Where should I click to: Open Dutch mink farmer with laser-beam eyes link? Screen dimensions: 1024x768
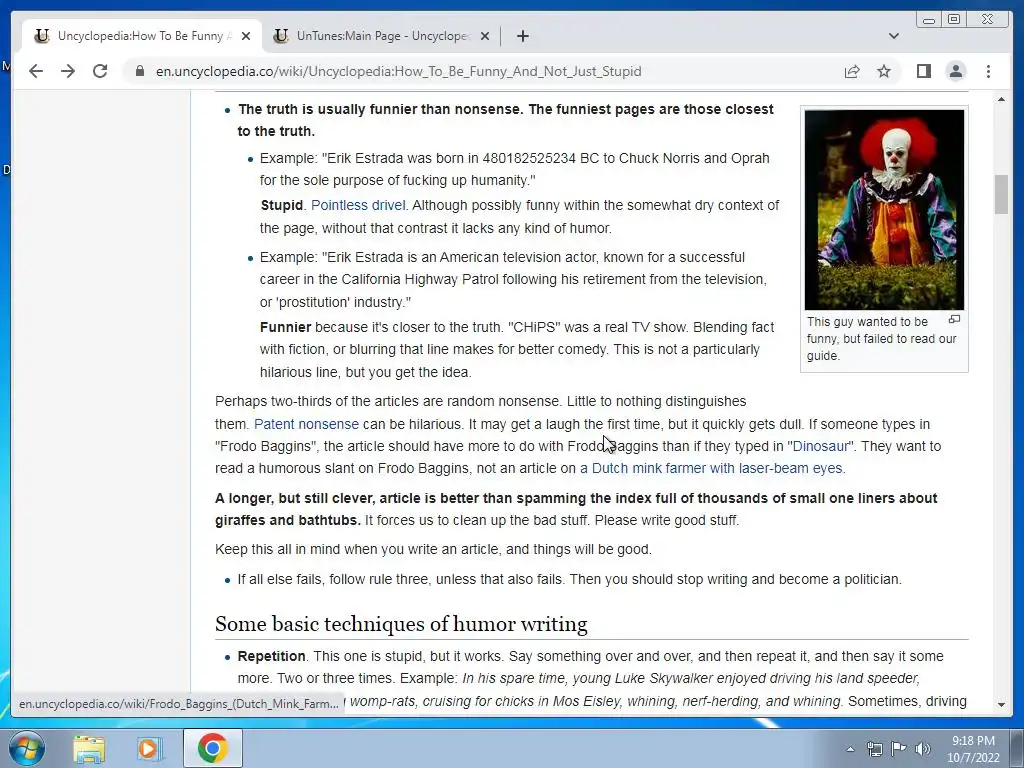[x=712, y=468]
